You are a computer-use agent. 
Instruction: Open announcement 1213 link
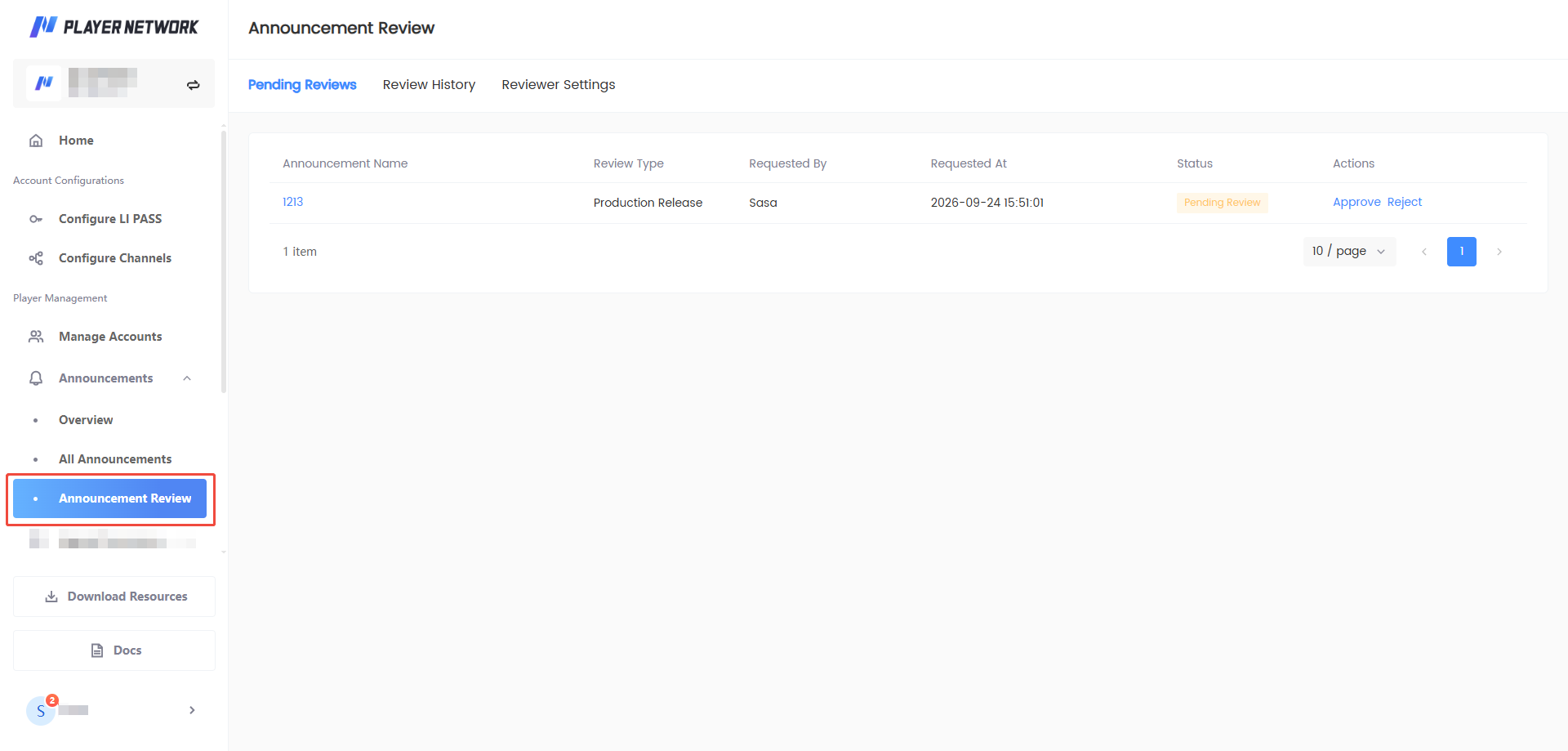coord(292,202)
